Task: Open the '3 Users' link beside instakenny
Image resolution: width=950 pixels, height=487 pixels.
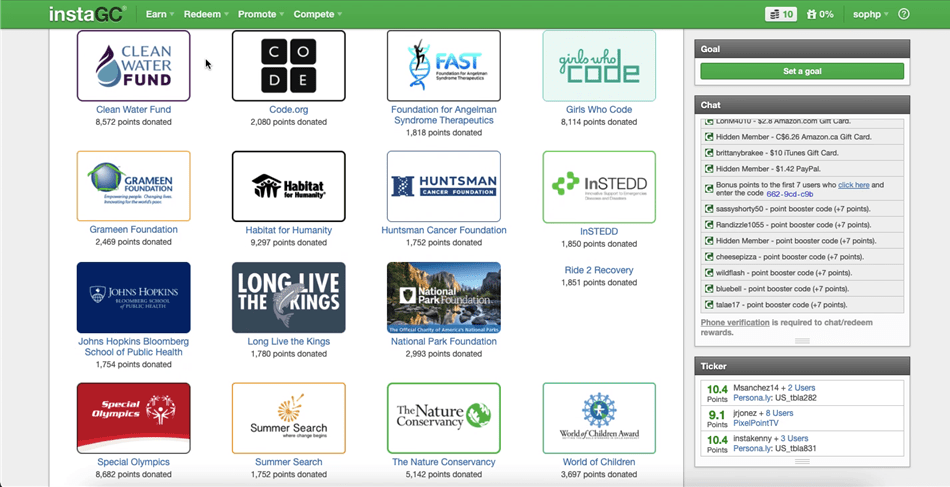Action: tap(794, 439)
